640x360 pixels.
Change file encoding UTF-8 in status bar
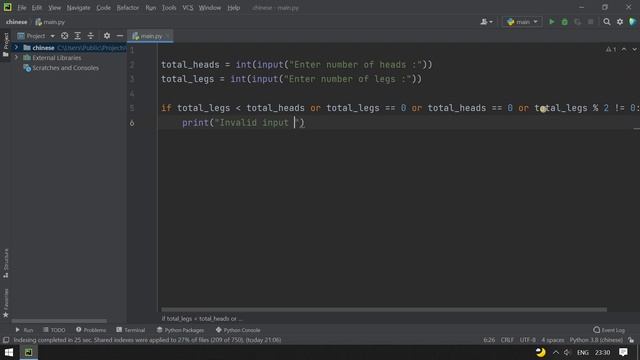pyautogui.click(x=527, y=340)
